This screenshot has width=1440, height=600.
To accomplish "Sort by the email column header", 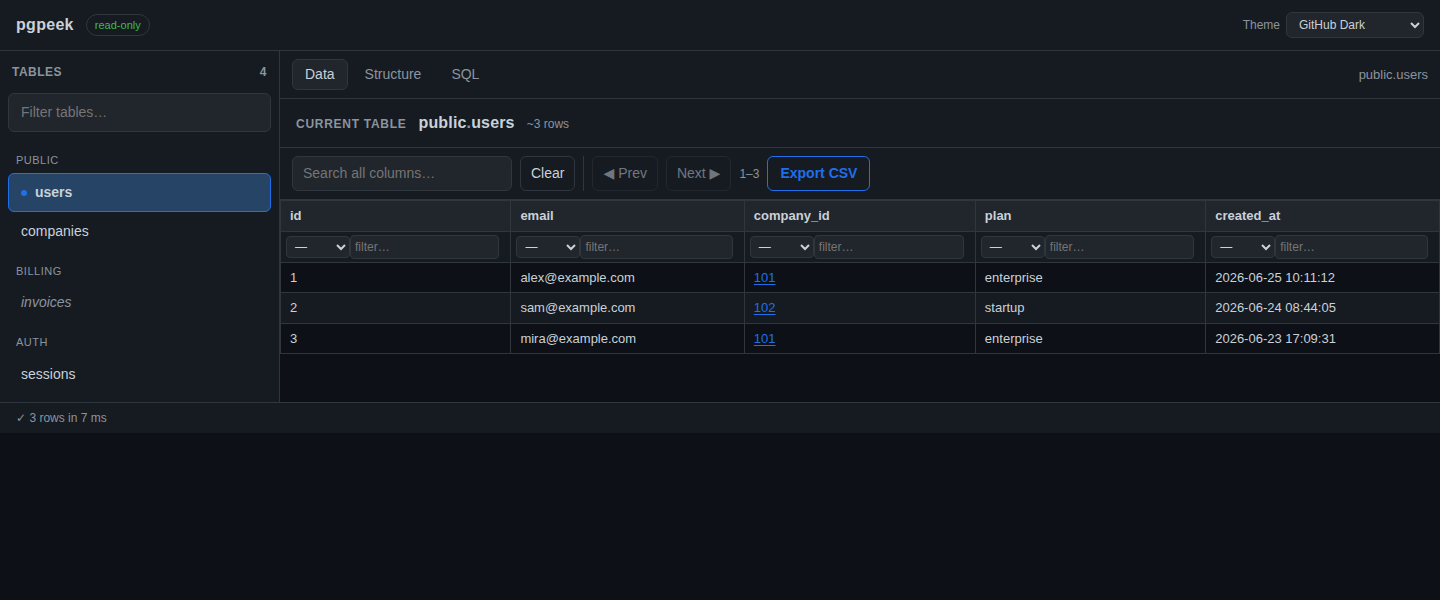I will coord(627,216).
